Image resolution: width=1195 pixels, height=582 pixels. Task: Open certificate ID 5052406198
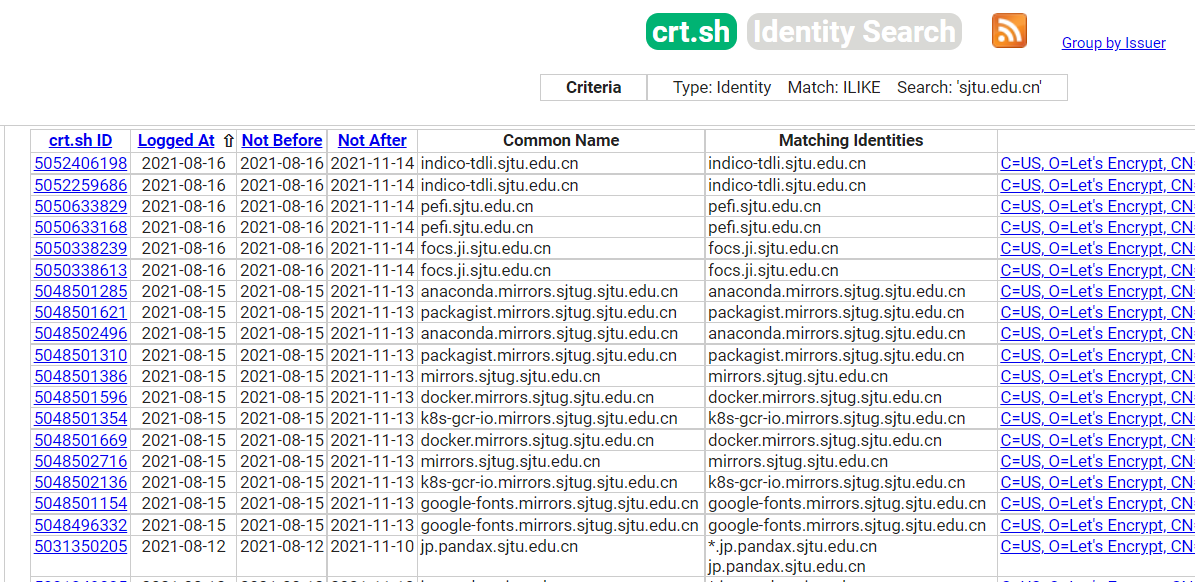(81, 163)
